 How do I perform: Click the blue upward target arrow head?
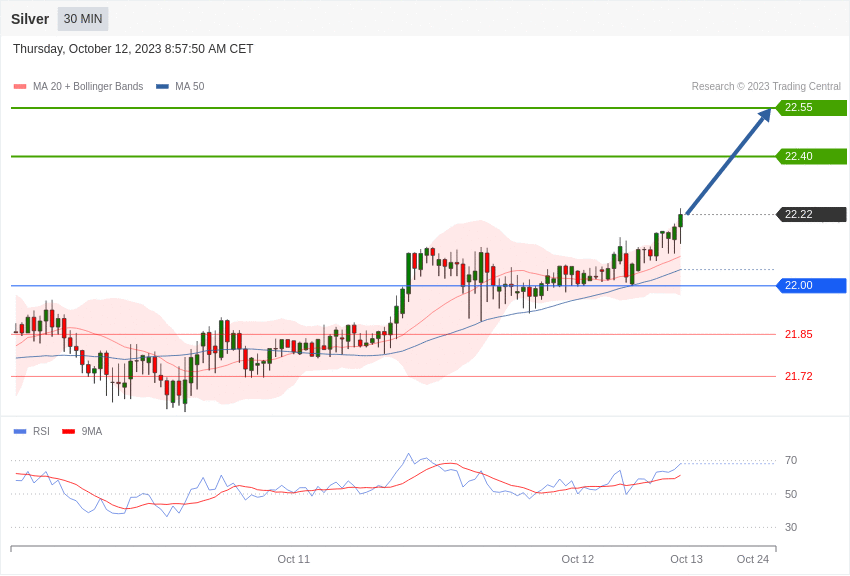coord(764,115)
